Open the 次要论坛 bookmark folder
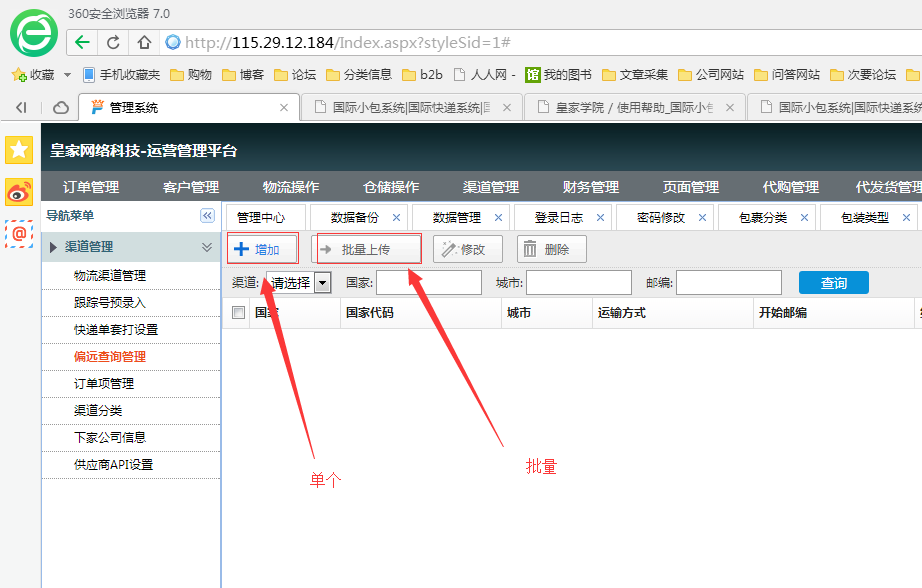The image size is (922, 588). [x=863, y=75]
